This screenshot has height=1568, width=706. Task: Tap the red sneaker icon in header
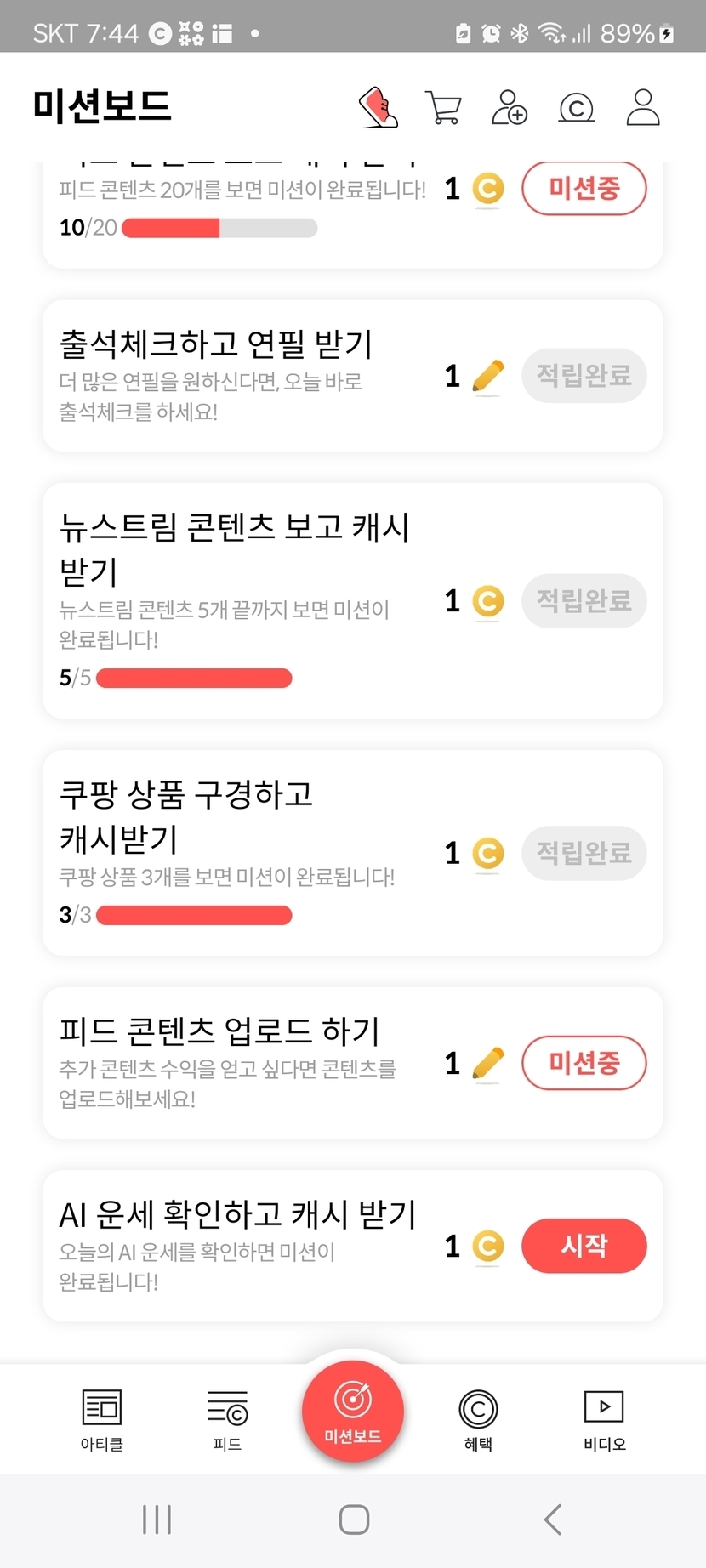379,108
